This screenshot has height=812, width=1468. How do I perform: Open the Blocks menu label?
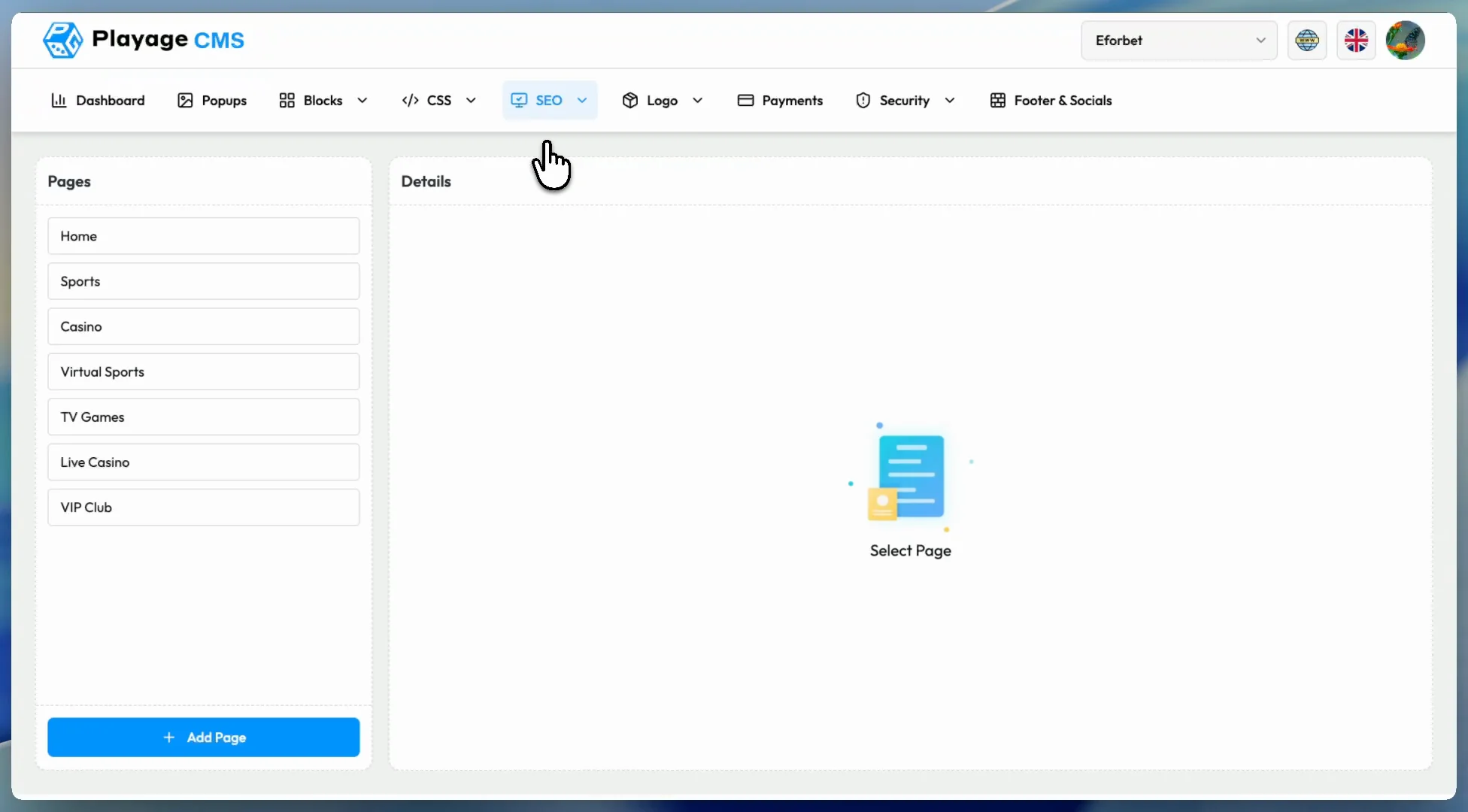323,101
